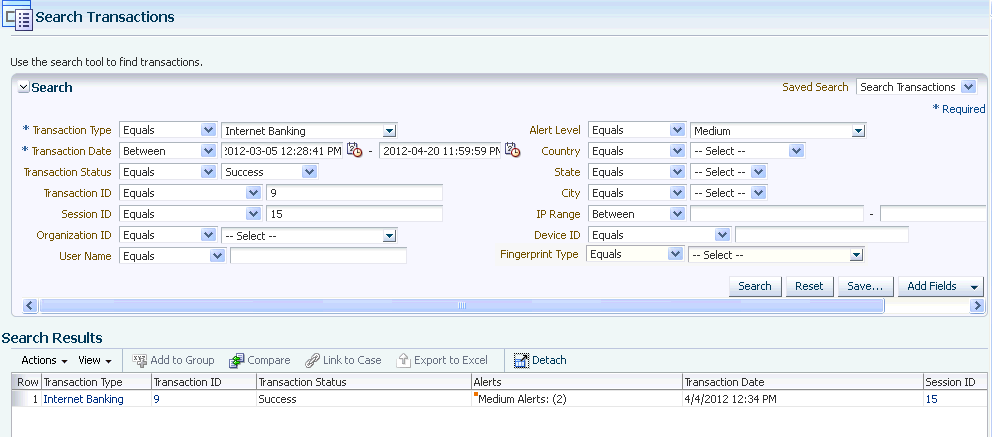Click the IP Range start input field

pos(777,214)
